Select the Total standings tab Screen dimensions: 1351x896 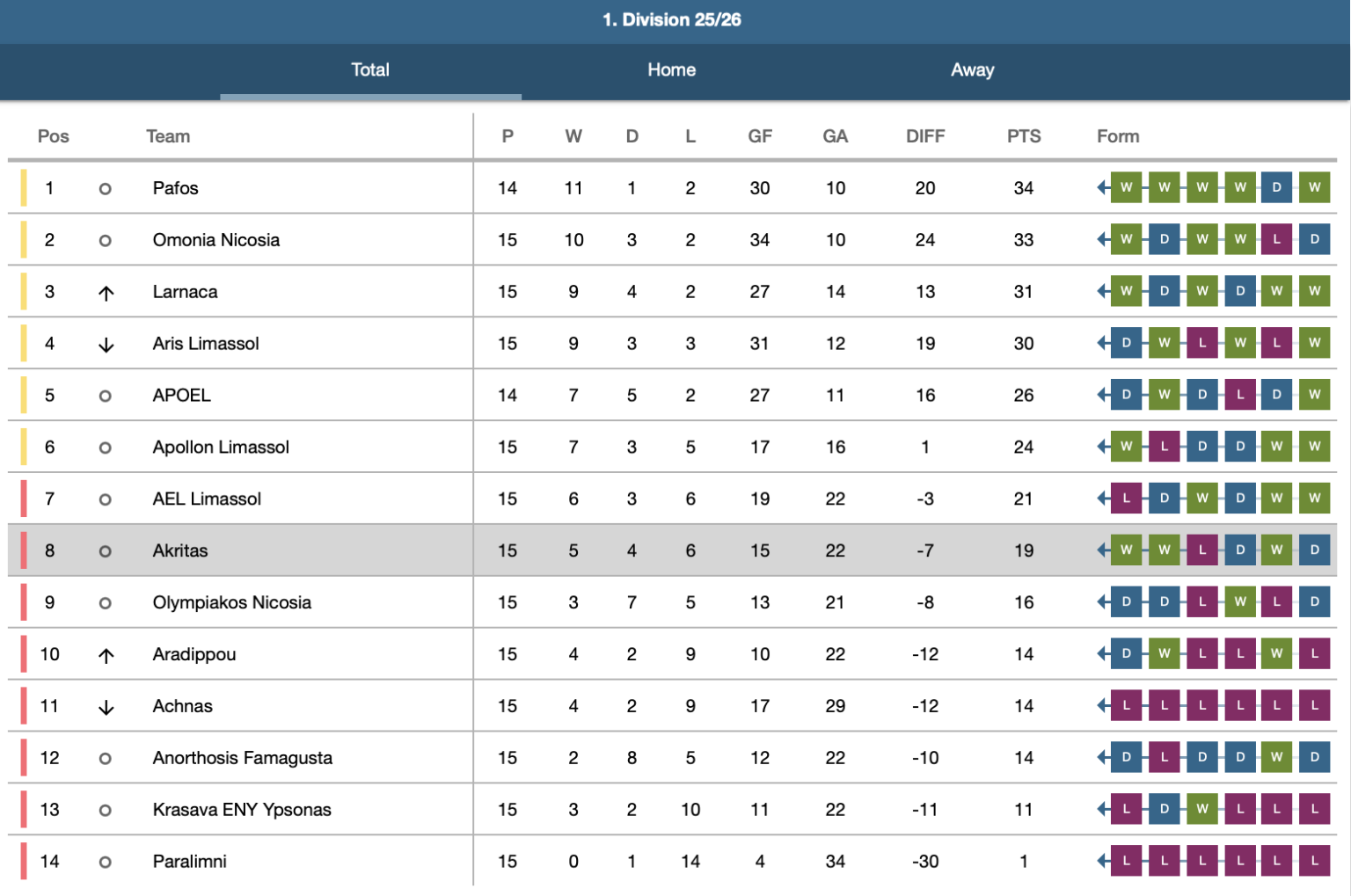(x=370, y=70)
